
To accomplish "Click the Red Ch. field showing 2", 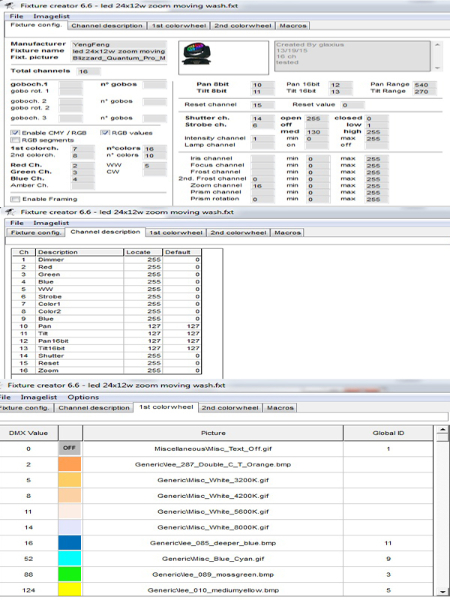I will pyautogui.click(x=83, y=165).
